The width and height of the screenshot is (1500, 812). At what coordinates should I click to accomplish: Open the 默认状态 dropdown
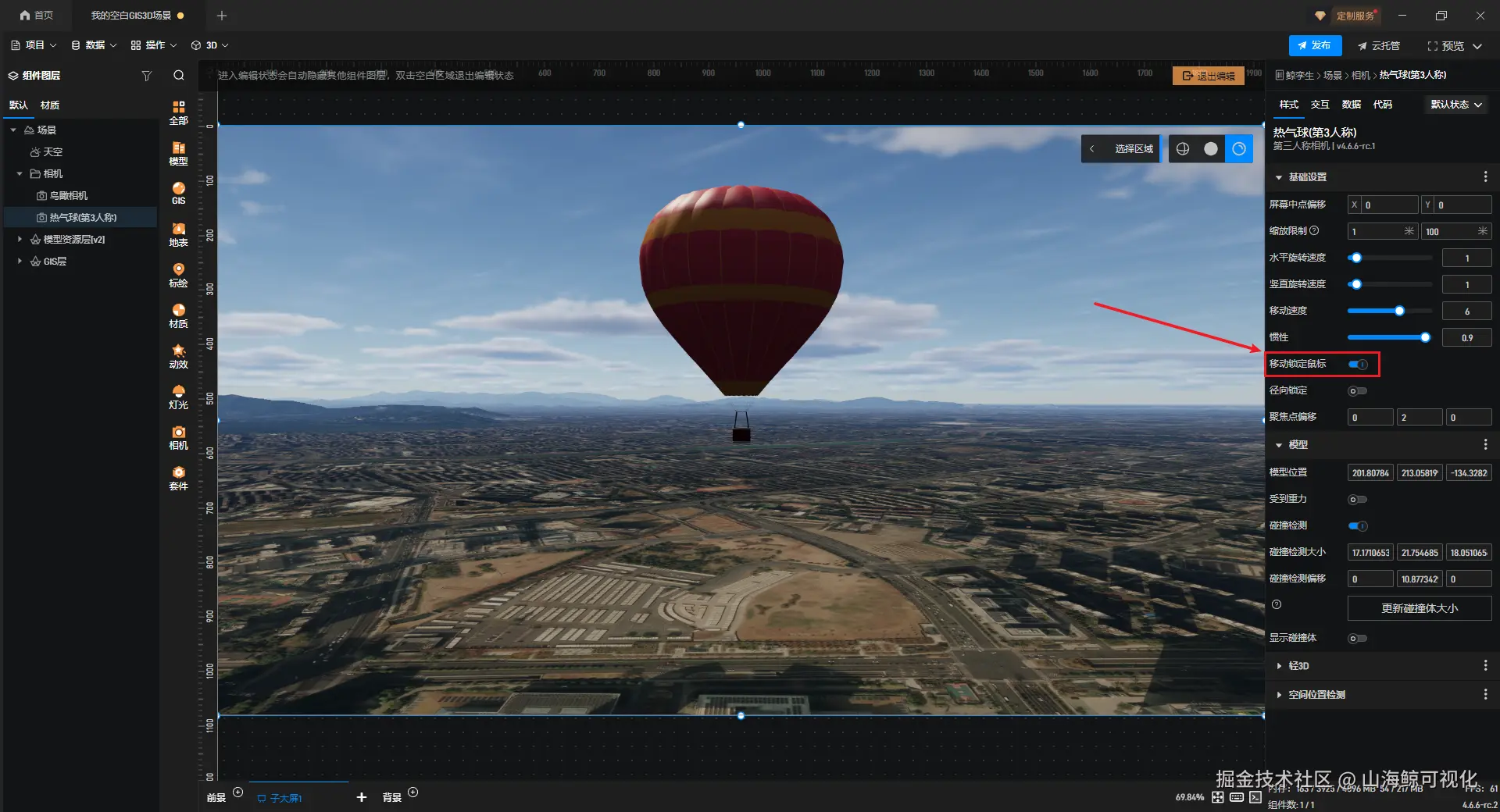[x=1456, y=105]
